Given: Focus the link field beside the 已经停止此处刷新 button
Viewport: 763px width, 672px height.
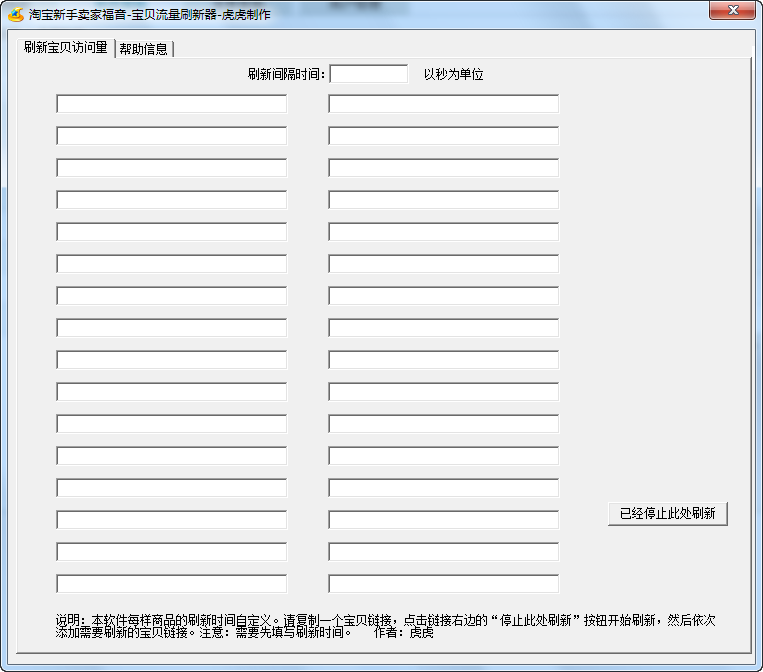Looking at the screenshot, I should [444, 520].
